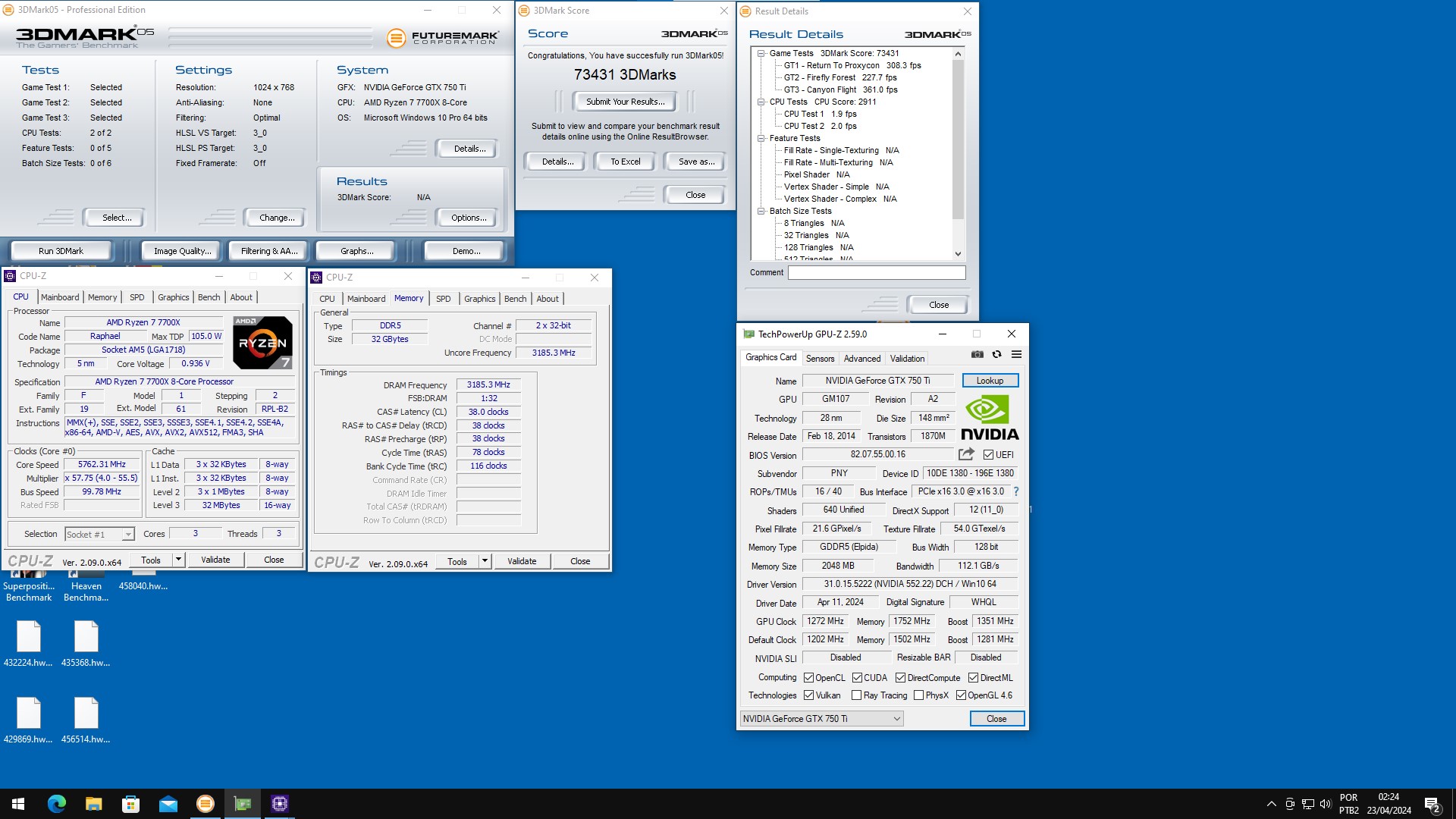Click Validate in CPU-Z Memory window
Image resolution: width=1456 pixels, height=819 pixels.
[522, 561]
